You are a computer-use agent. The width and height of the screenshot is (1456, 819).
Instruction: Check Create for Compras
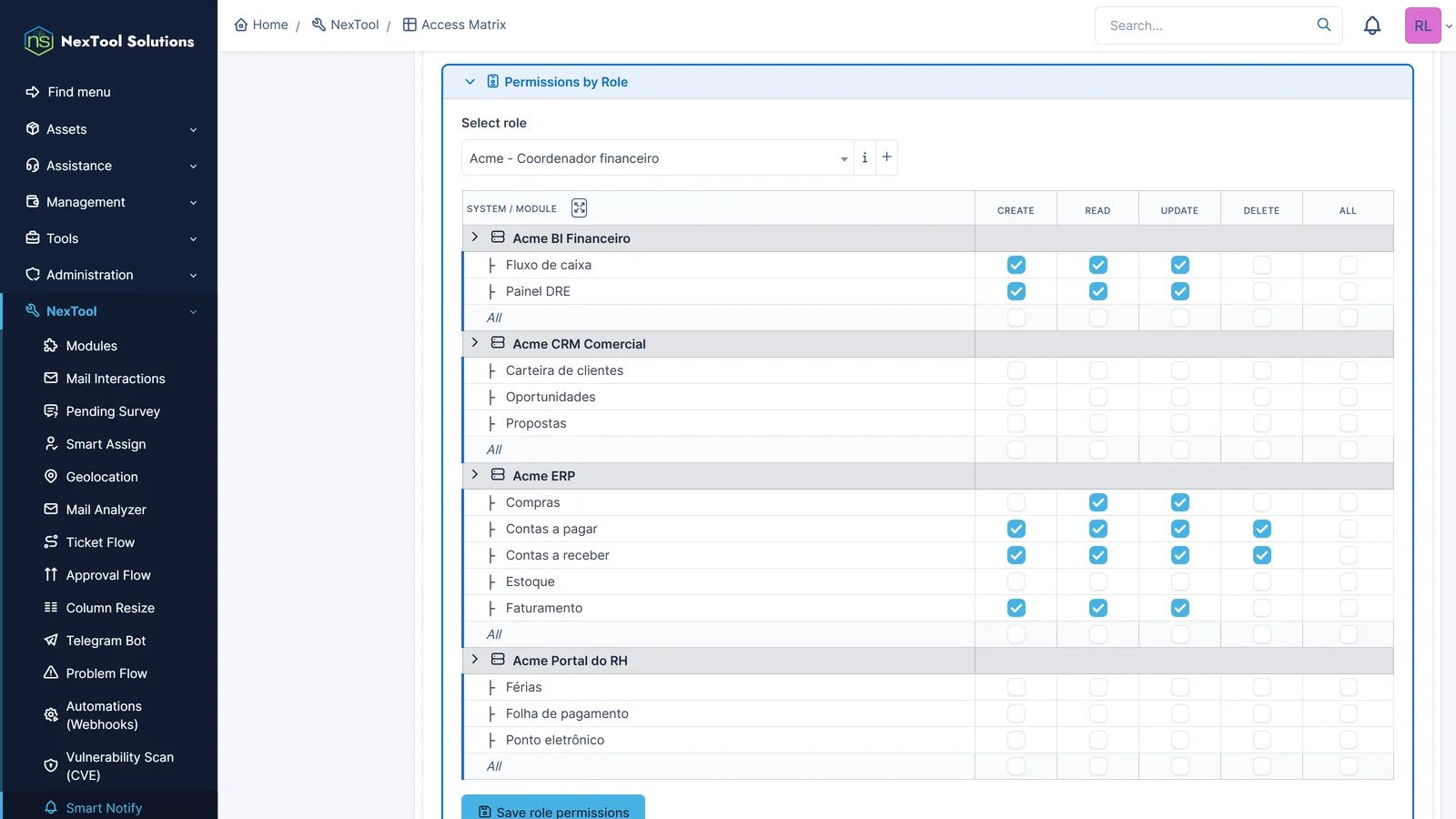tap(1016, 502)
